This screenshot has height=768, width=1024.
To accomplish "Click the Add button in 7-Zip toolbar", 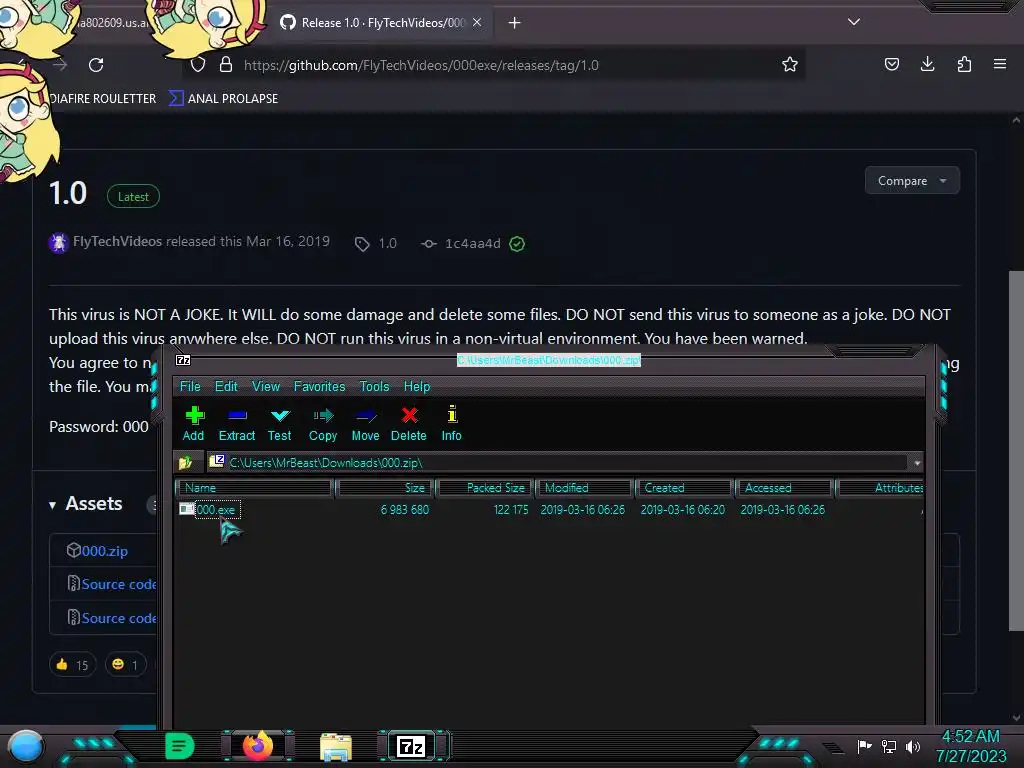I will point(193,424).
